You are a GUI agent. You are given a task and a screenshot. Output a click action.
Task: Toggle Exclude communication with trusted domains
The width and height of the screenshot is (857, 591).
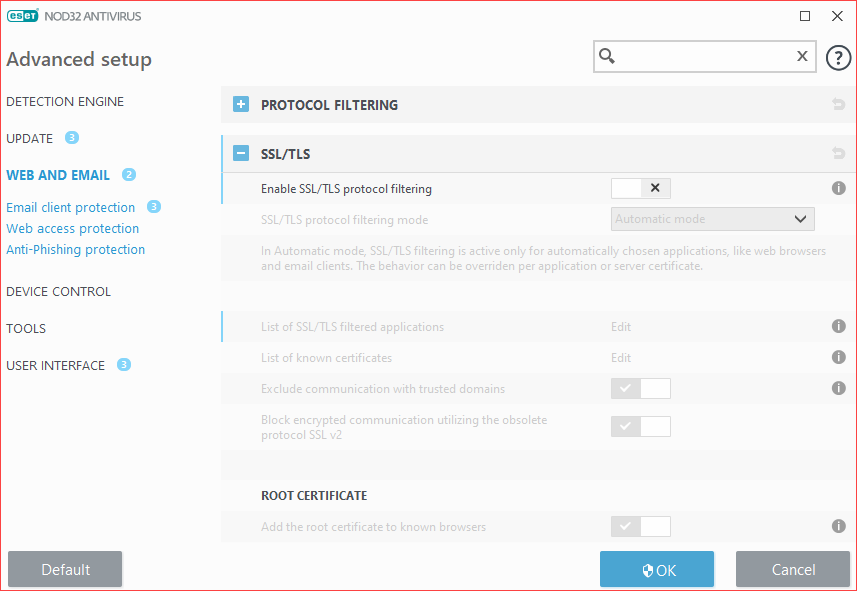(x=640, y=388)
